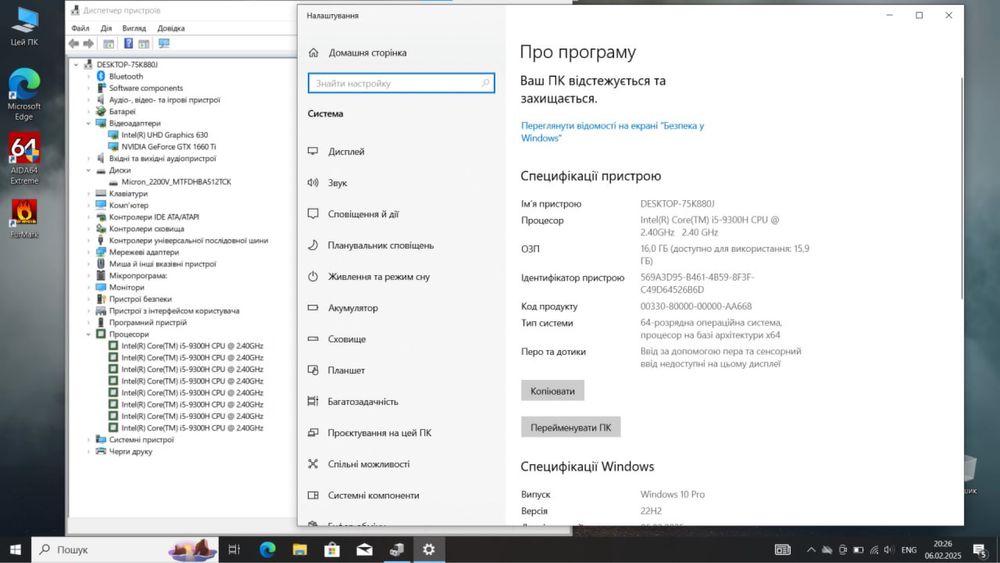Switch to Device Manager taskbar button
The height and width of the screenshot is (563, 1000).
click(x=397, y=549)
